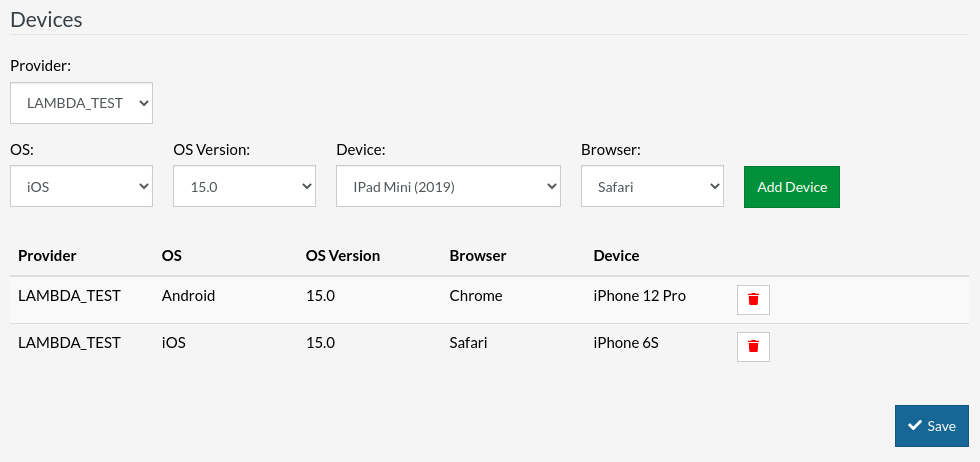This screenshot has width=980, height=462.
Task: Click LAMBDA_TEST in the iOS row
Action: 69,342
